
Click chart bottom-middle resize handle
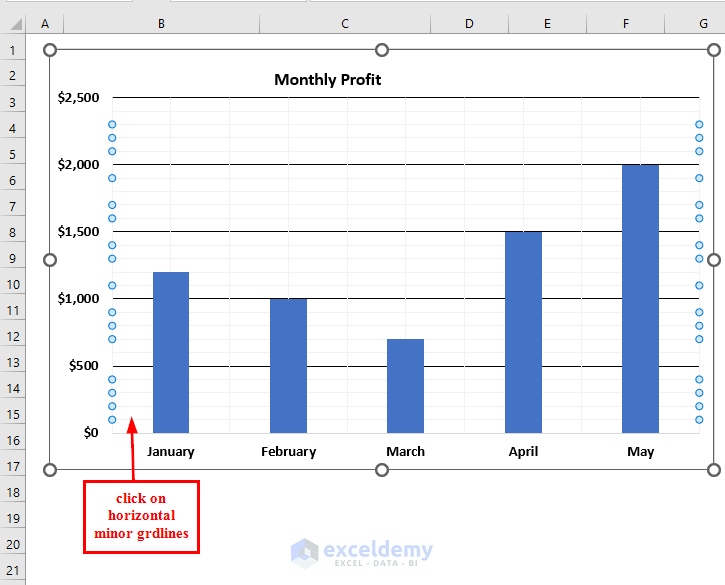click(x=382, y=470)
